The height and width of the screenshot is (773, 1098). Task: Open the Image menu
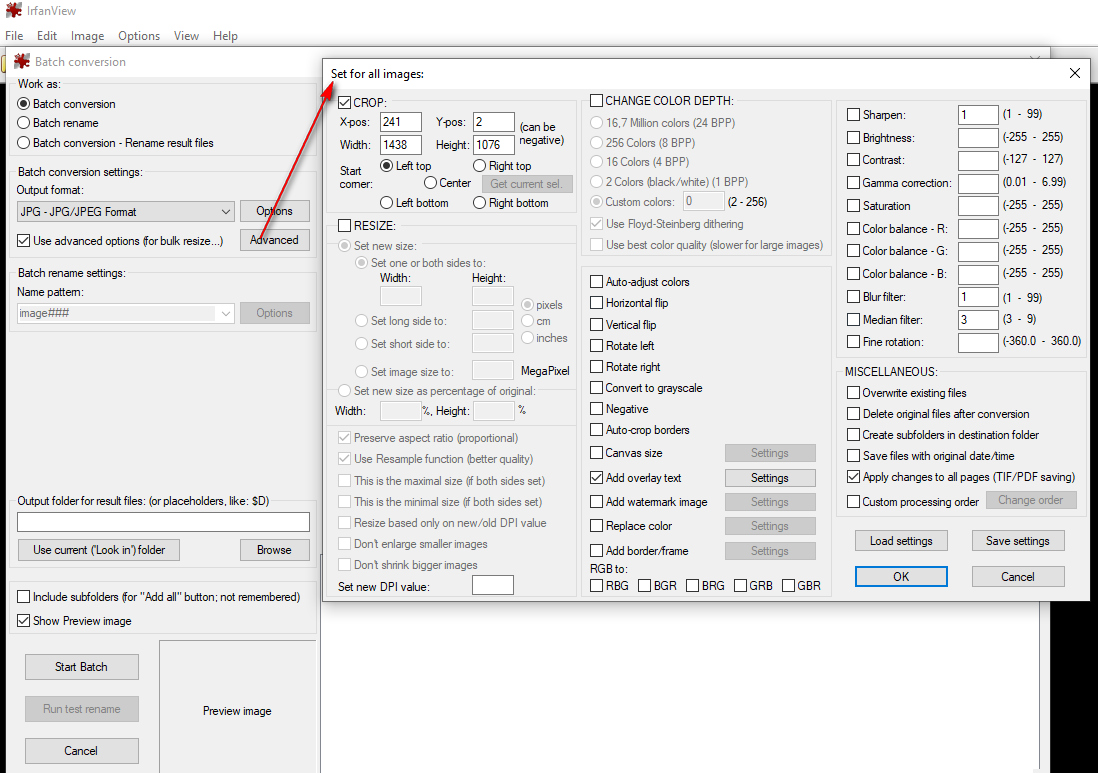pyautogui.click(x=88, y=36)
